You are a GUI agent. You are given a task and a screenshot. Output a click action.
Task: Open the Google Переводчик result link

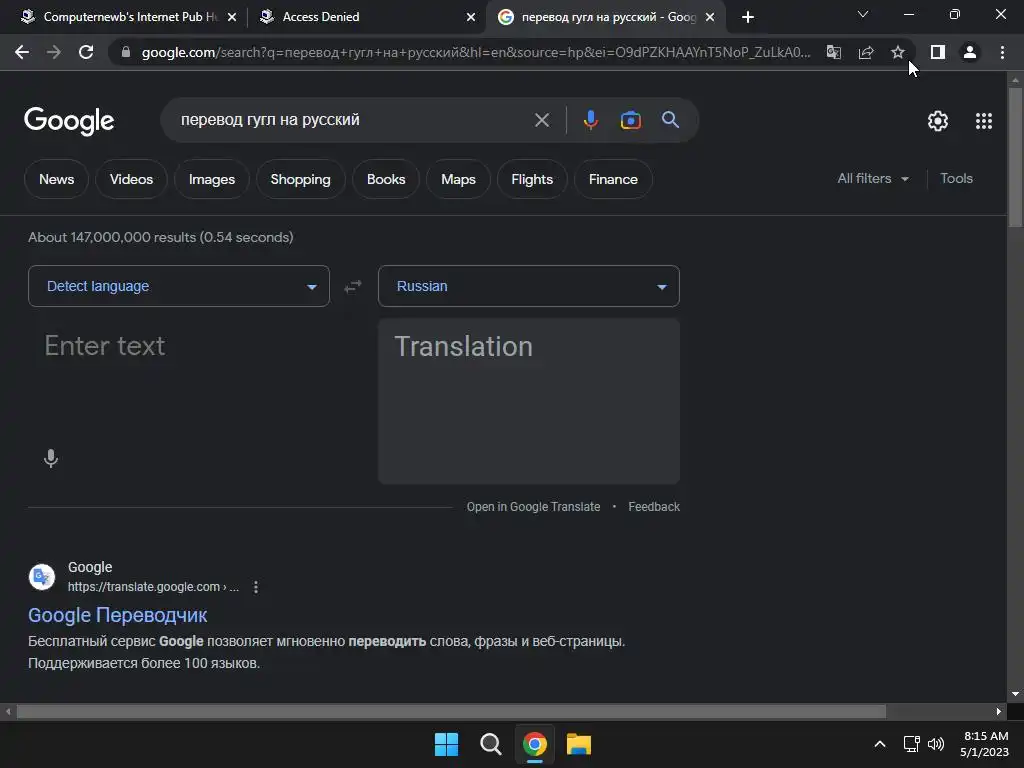tap(118, 615)
